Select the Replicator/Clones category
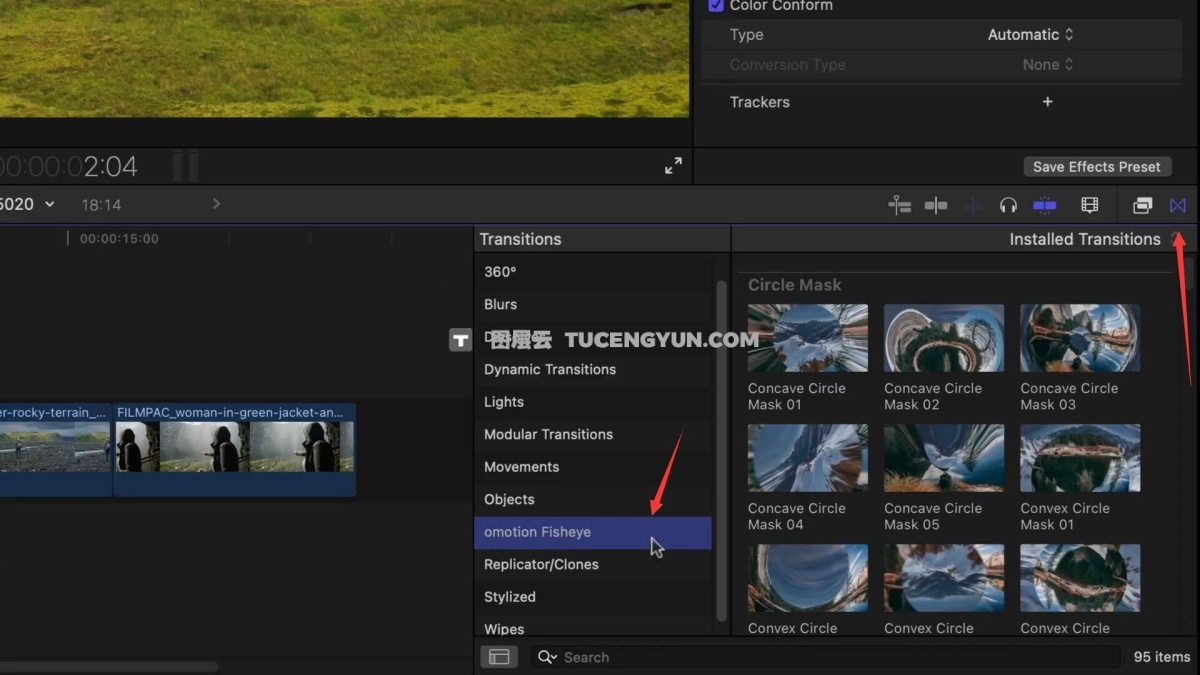Image resolution: width=1200 pixels, height=675 pixels. [x=593, y=564]
